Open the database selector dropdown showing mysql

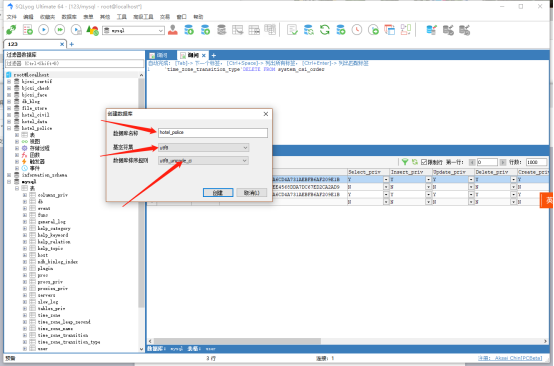tap(133, 30)
